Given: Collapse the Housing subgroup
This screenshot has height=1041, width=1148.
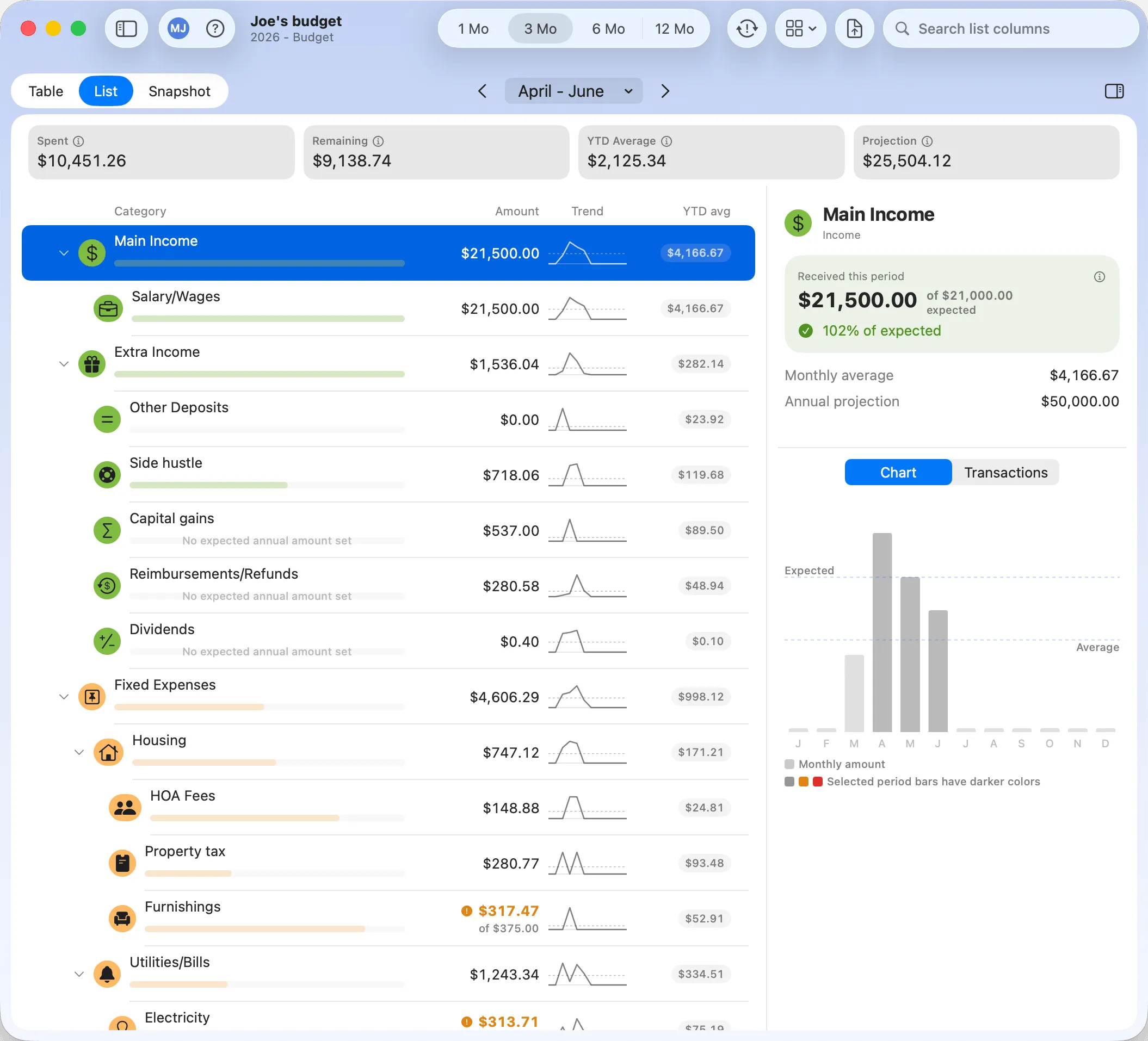Looking at the screenshot, I should coord(79,752).
